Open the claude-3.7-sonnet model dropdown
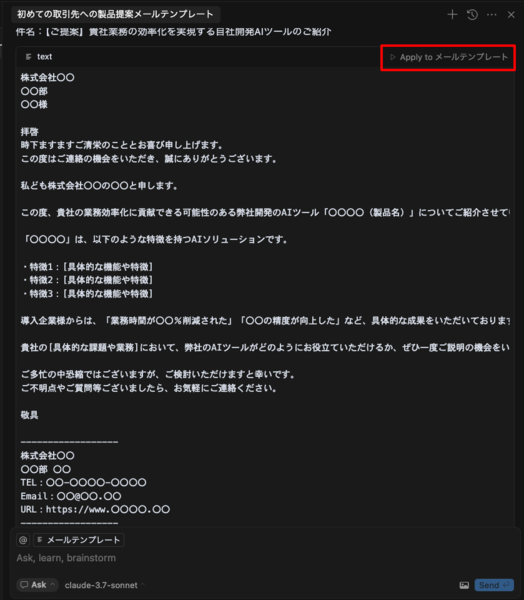Screen dimensions: 524x600 point(104,585)
